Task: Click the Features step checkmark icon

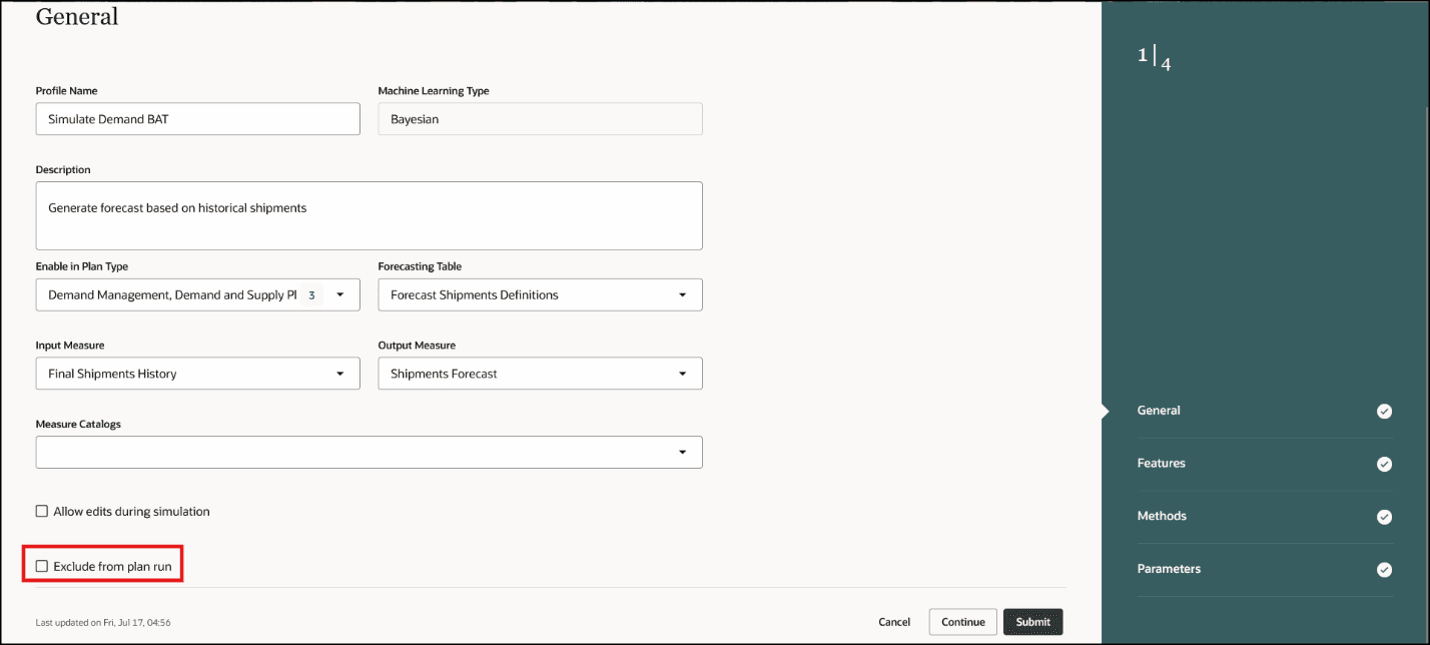Action: [1384, 464]
